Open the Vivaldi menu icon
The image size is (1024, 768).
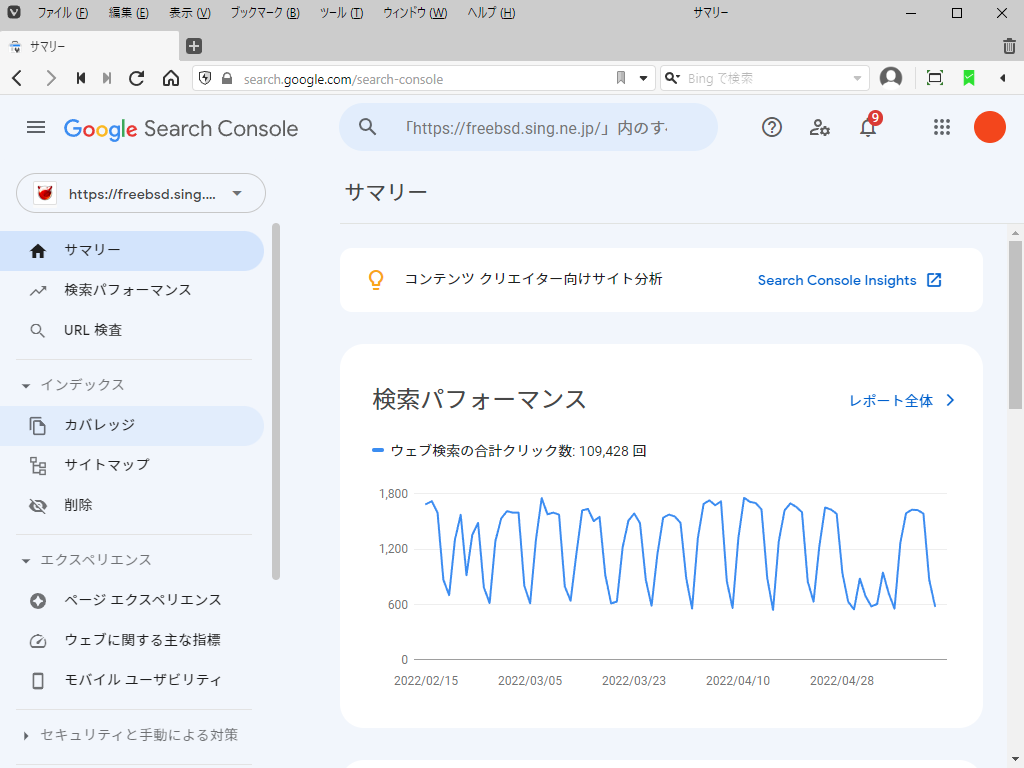click(14, 12)
